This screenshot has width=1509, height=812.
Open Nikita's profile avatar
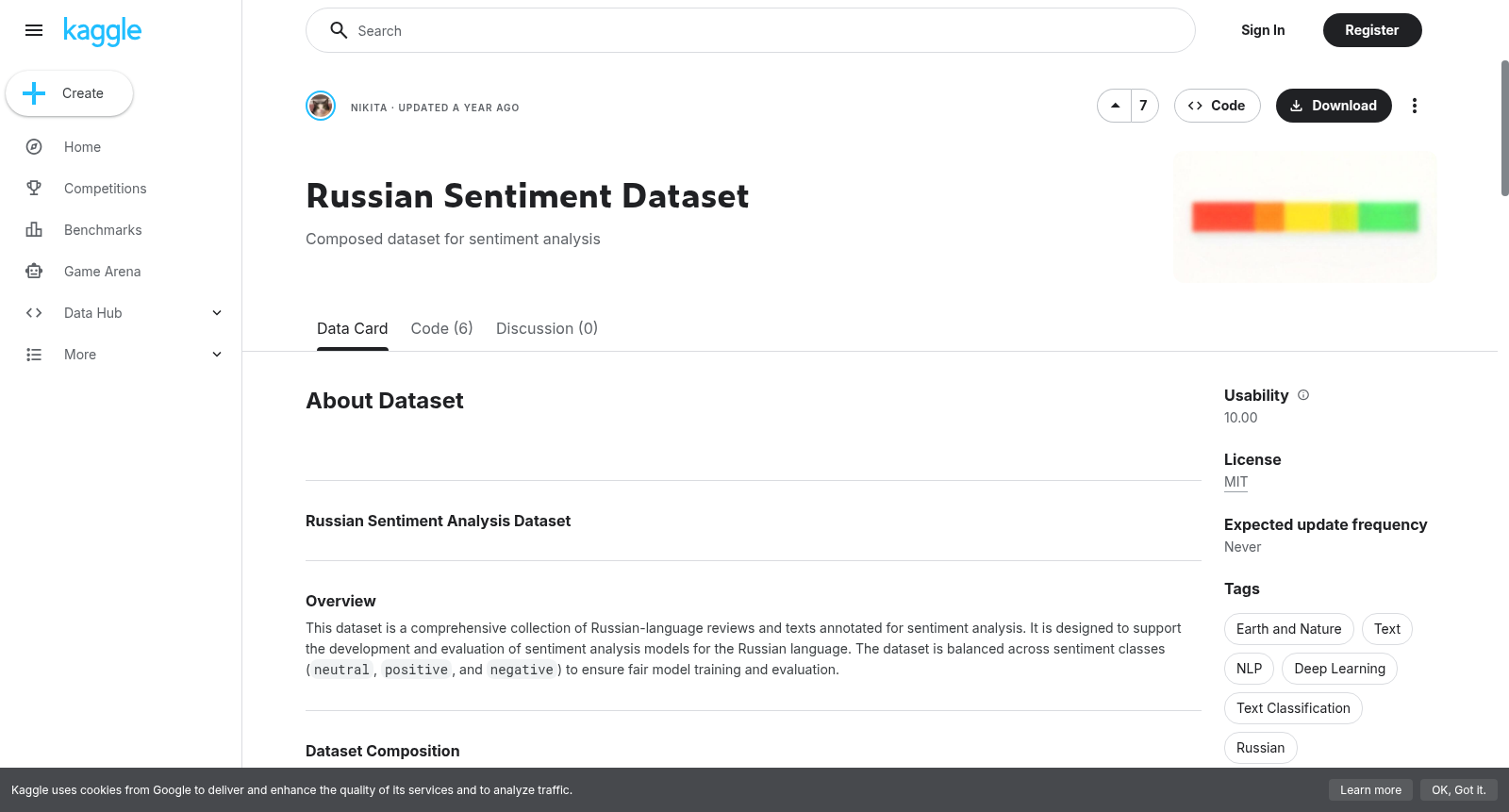pyautogui.click(x=321, y=106)
